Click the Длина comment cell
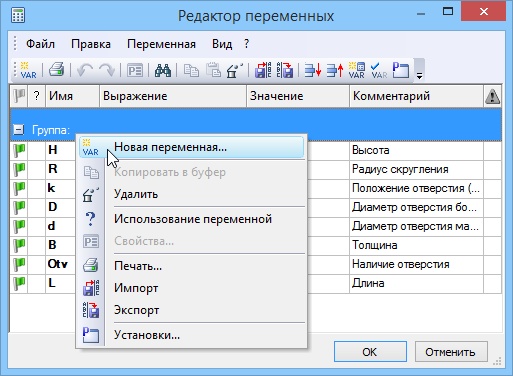 coord(416,283)
